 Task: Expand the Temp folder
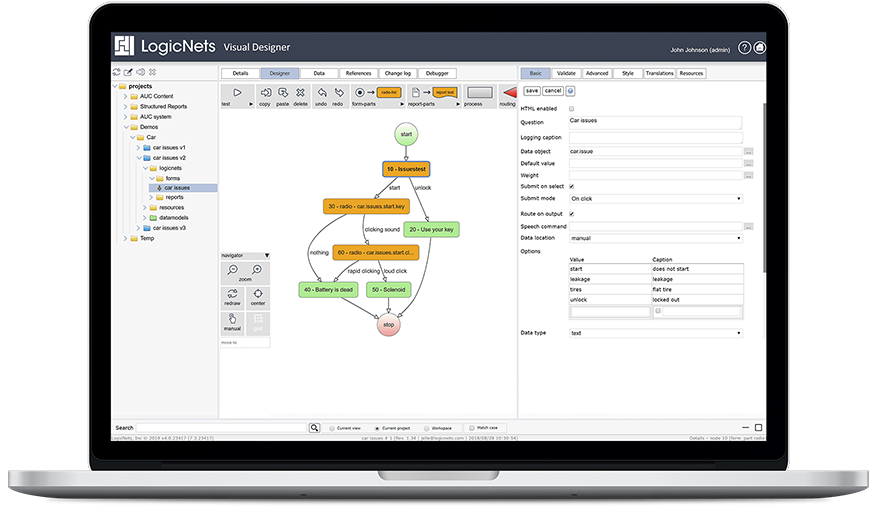[x=125, y=238]
